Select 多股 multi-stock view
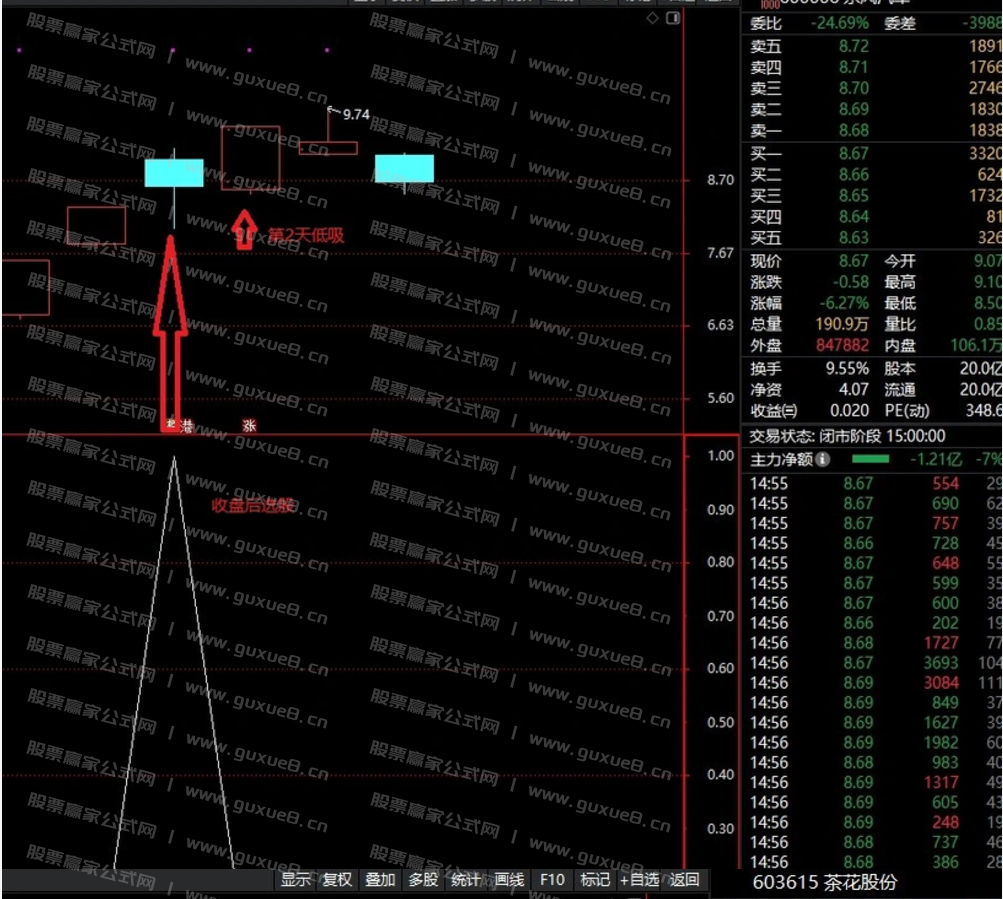Screen dimensions: 1003x899 coord(423,880)
